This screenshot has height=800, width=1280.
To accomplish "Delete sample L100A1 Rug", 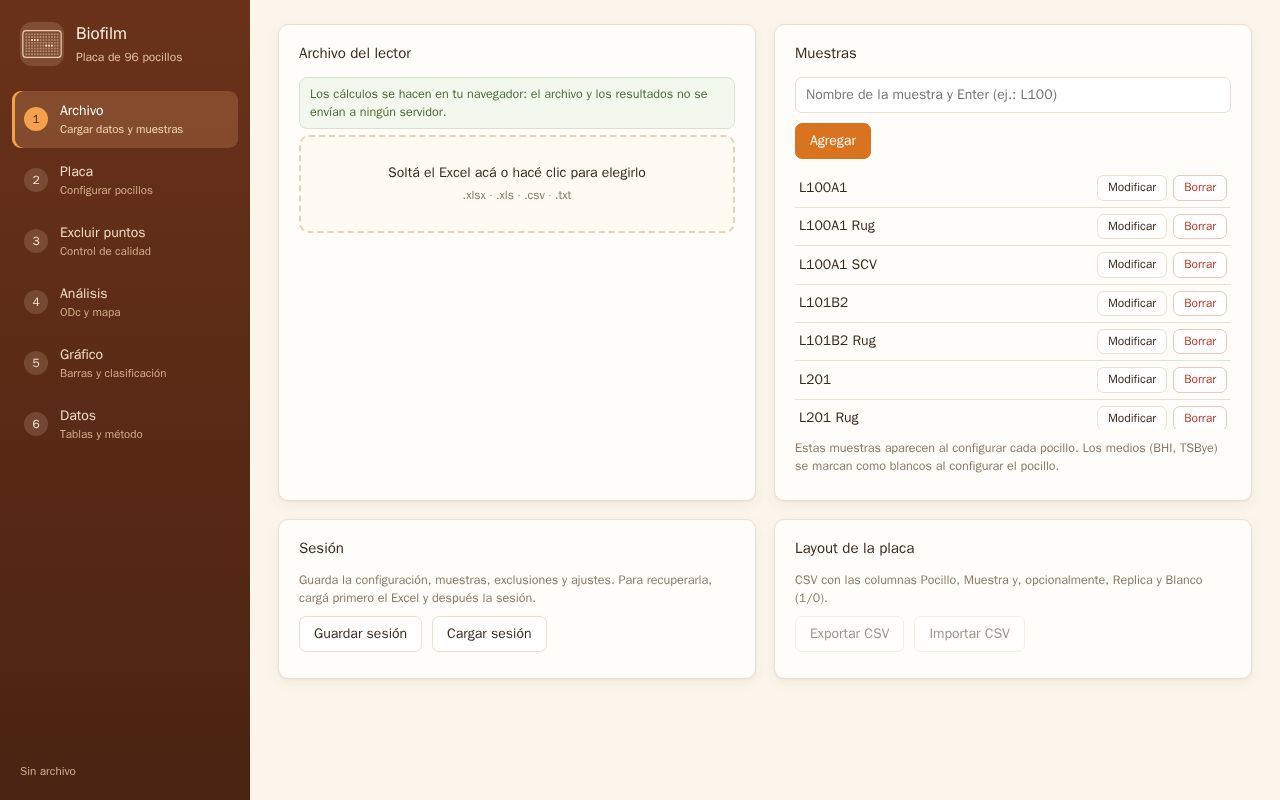I will [x=1200, y=226].
